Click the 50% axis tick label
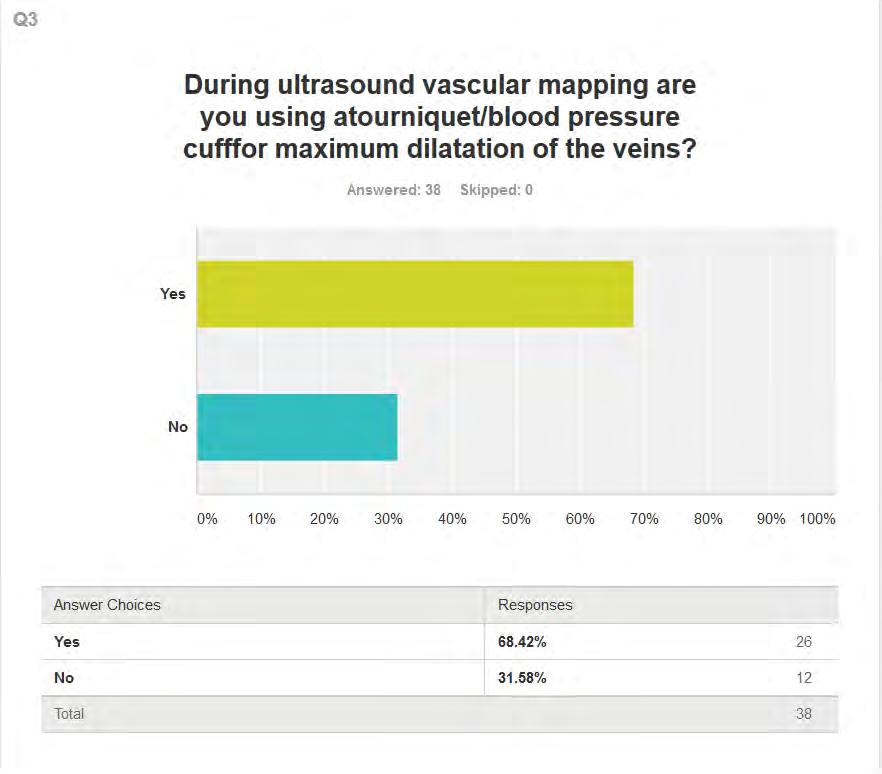The image size is (882, 774). 516,519
